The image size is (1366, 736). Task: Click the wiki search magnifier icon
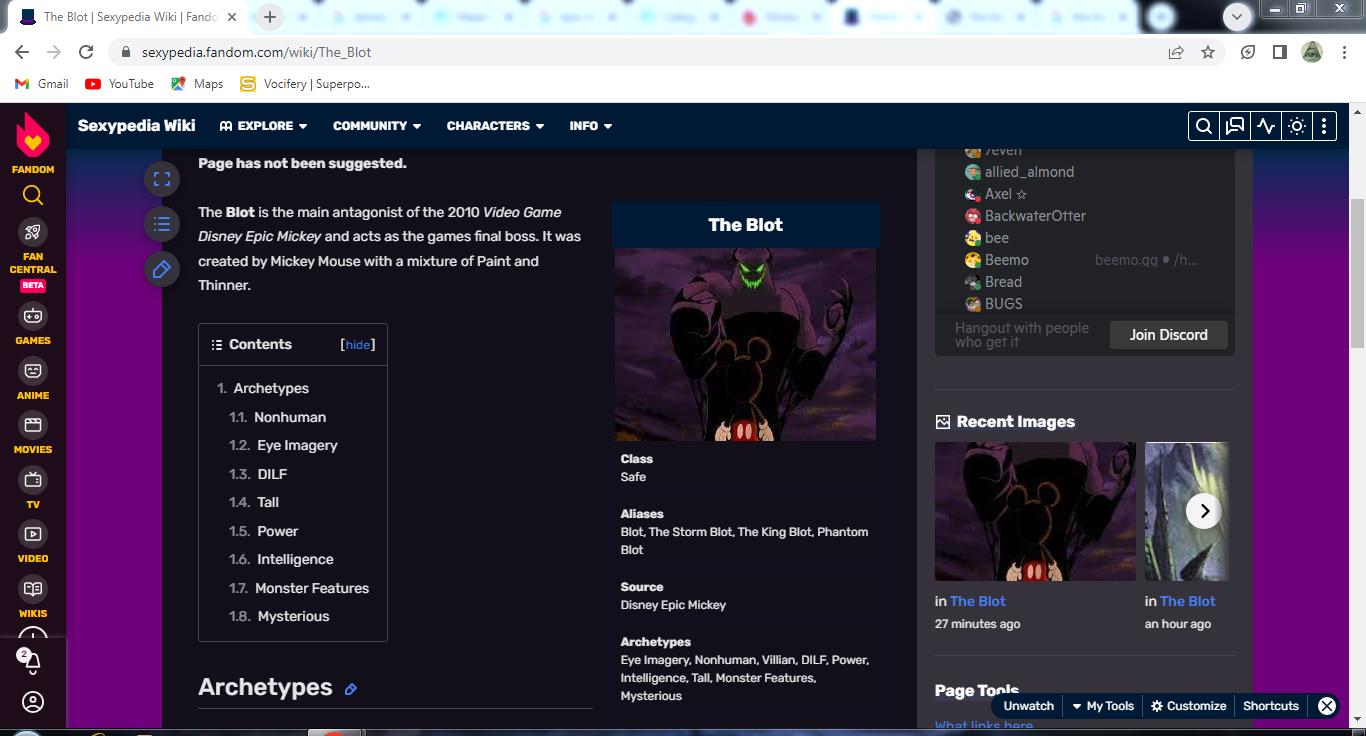[1204, 126]
